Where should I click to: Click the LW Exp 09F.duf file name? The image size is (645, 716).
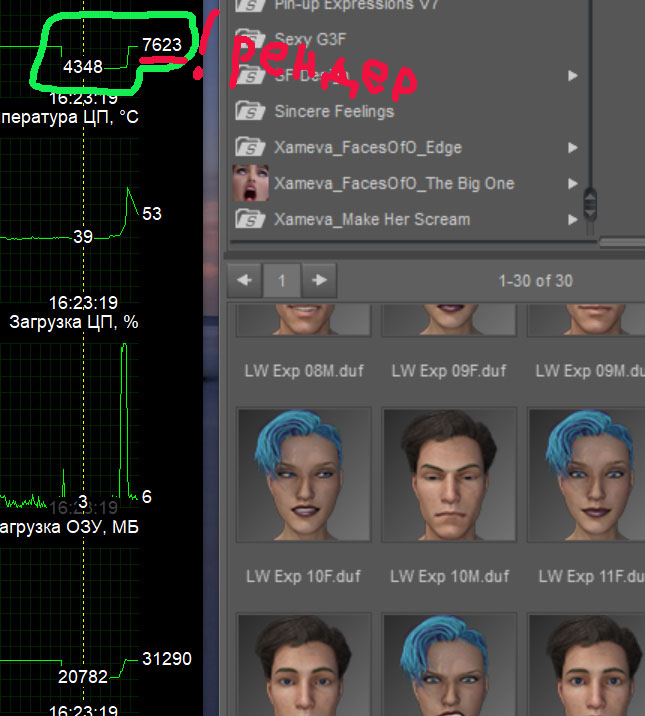pyautogui.click(x=449, y=371)
